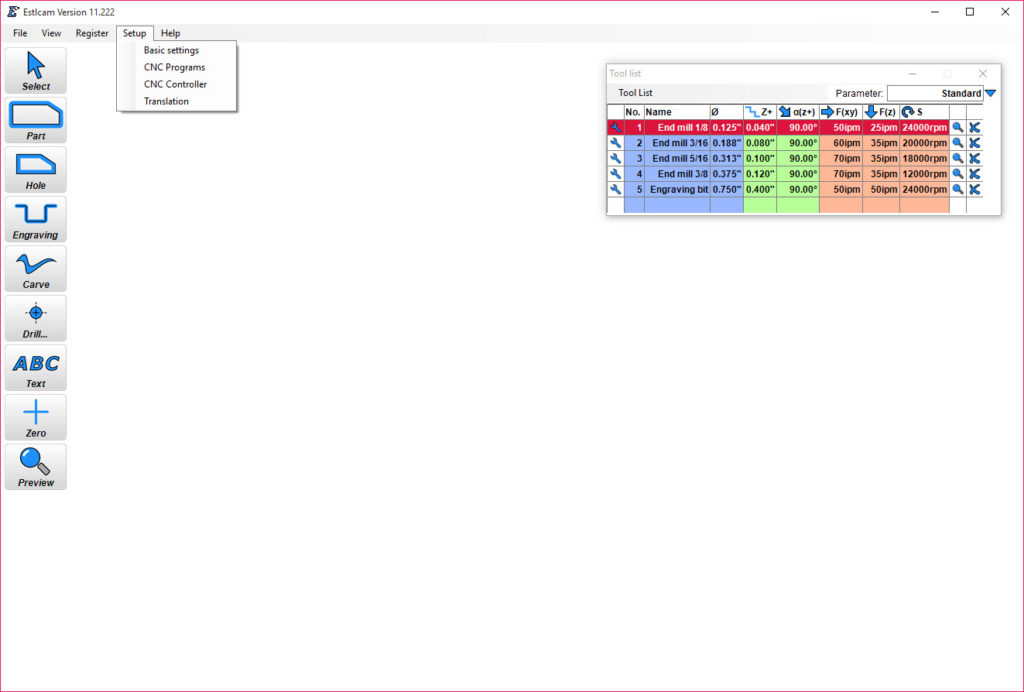Click wrench icon for End mill 3/8

[615, 174]
